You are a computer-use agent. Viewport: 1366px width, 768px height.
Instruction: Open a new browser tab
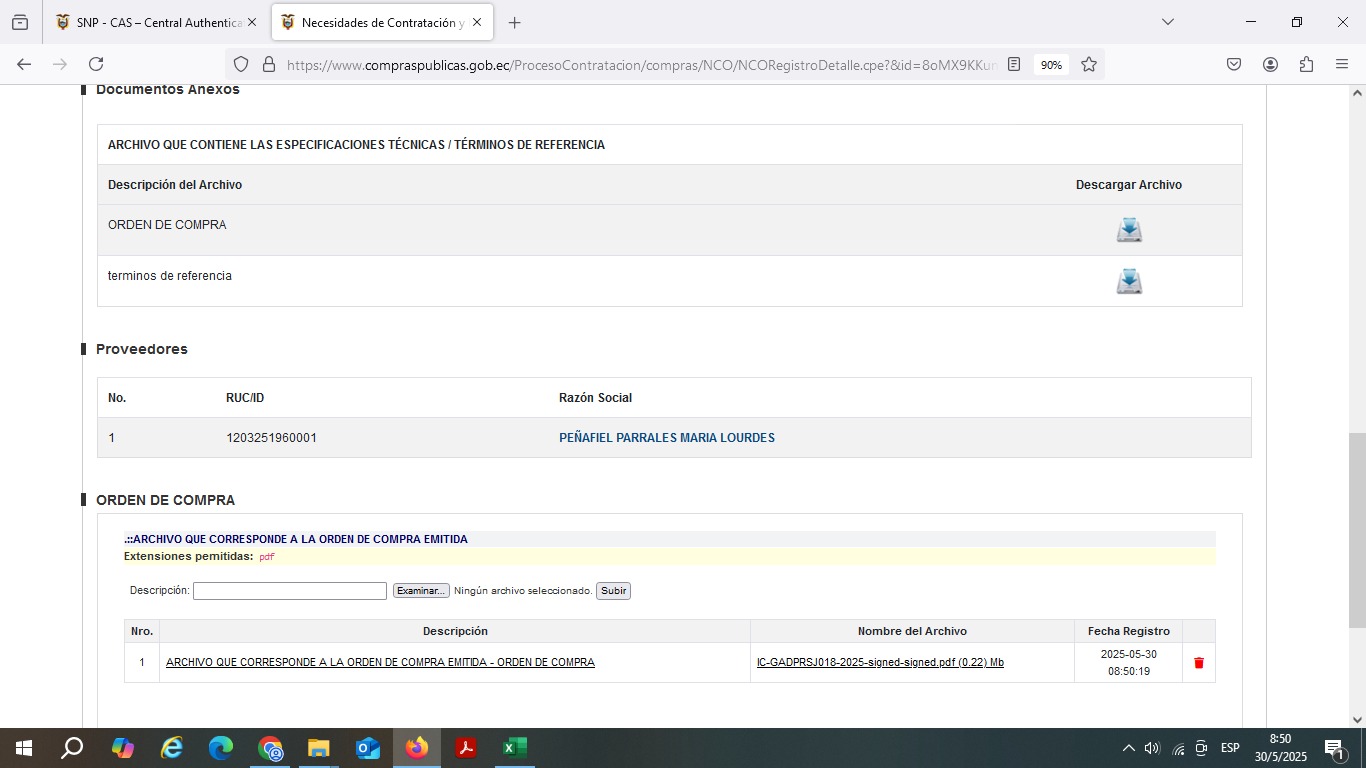515,22
